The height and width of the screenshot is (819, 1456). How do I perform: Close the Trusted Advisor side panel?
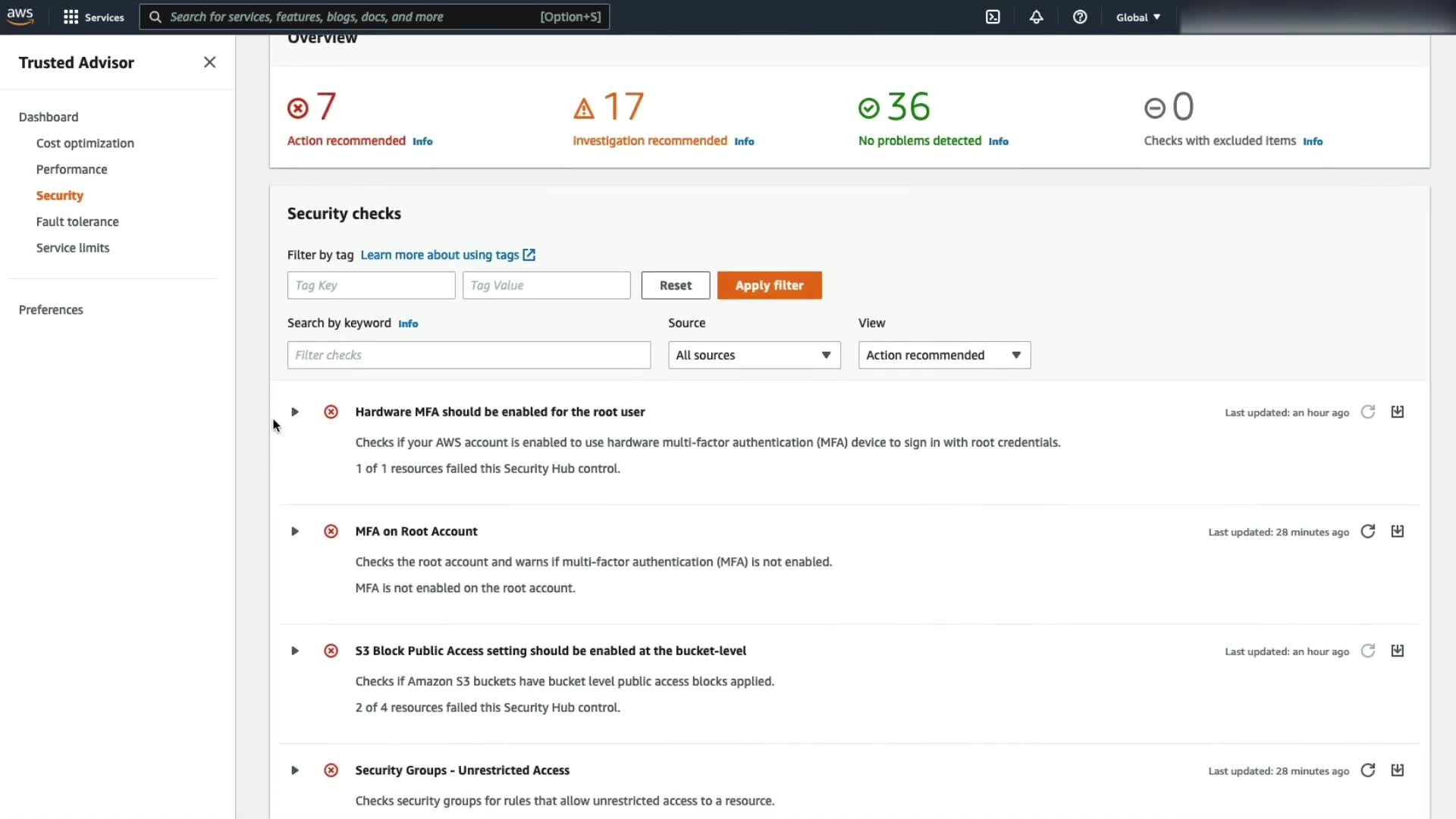click(210, 62)
